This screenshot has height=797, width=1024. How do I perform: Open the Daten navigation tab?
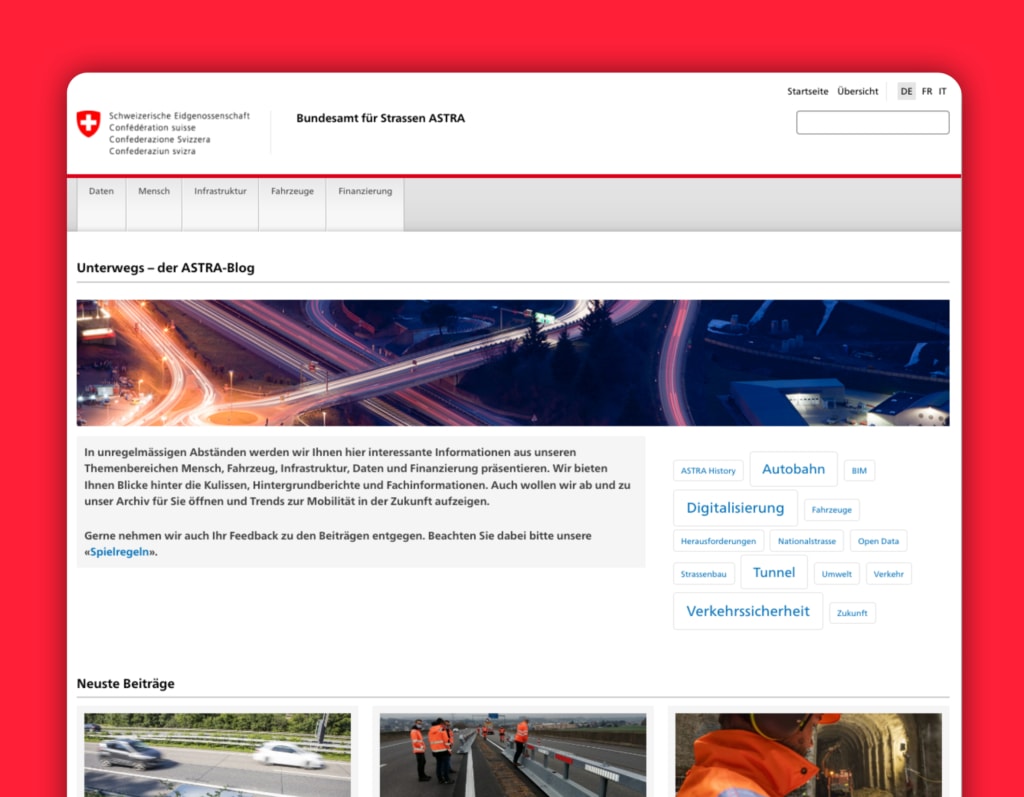coord(101,204)
